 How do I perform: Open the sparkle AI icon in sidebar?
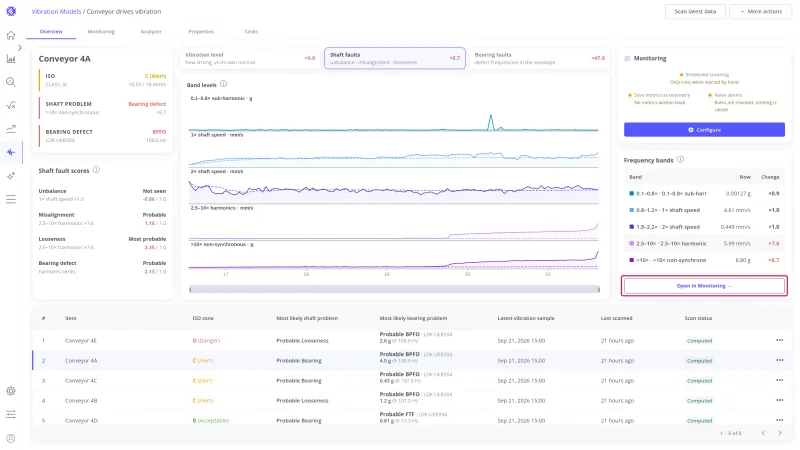click(x=11, y=176)
